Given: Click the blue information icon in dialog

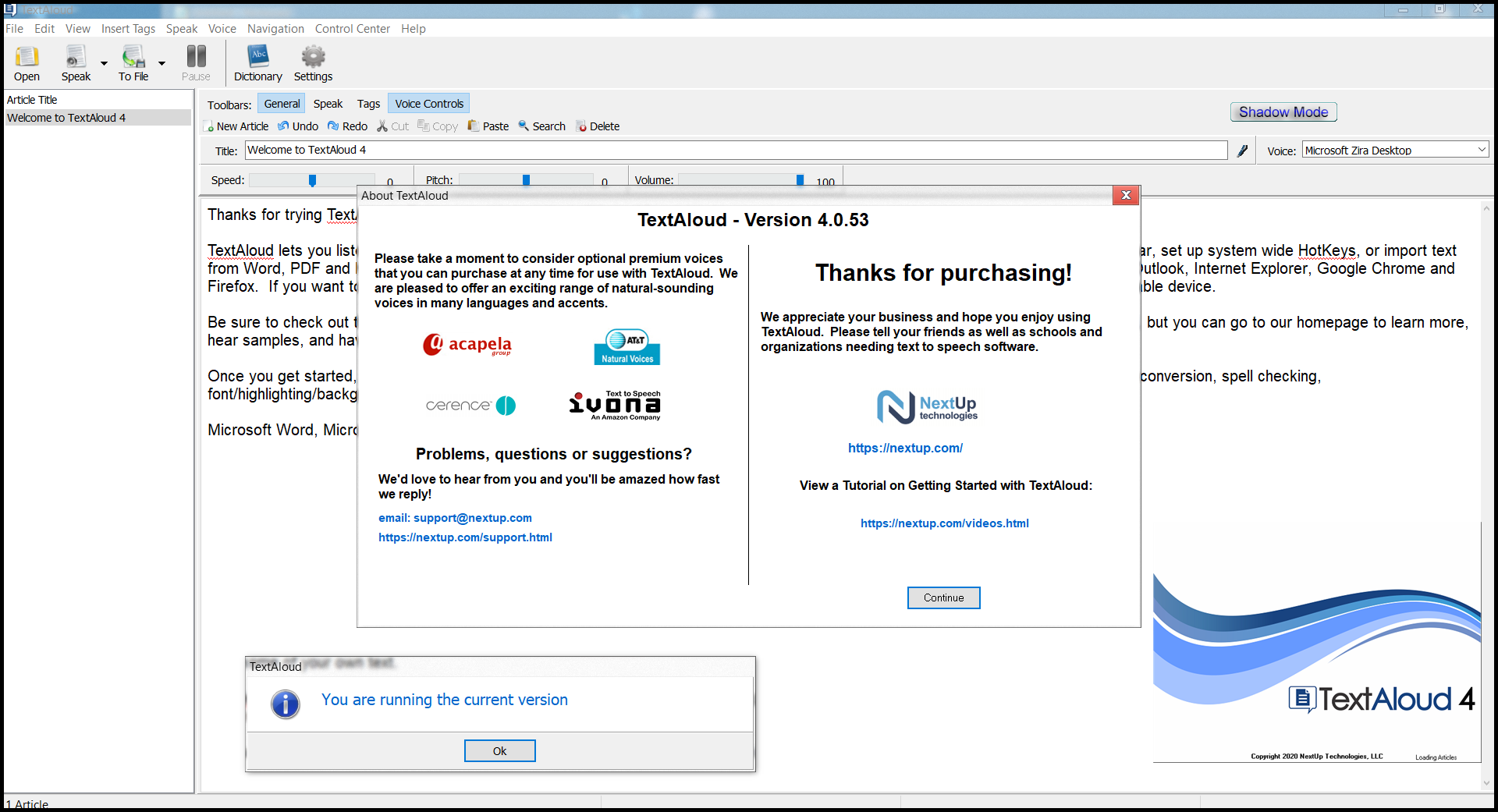Looking at the screenshot, I should tap(285, 704).
